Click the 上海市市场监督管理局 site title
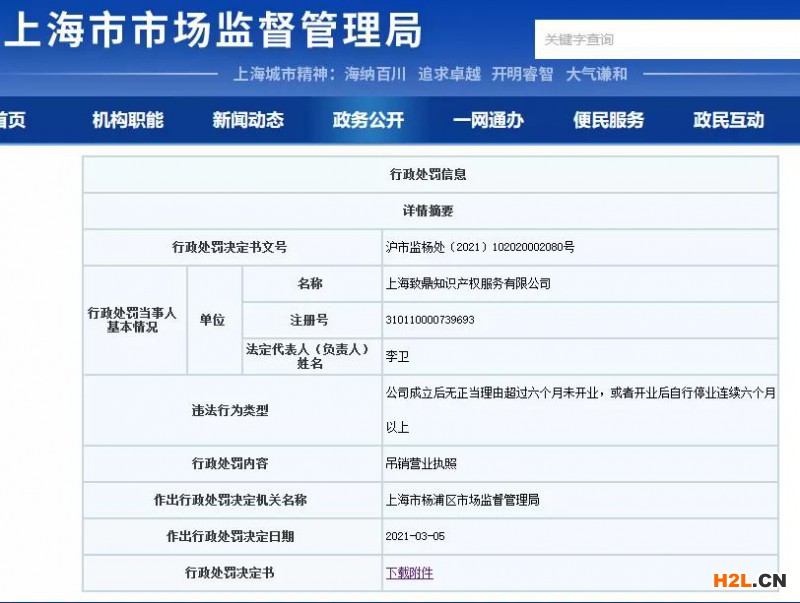 click(213, 30)
